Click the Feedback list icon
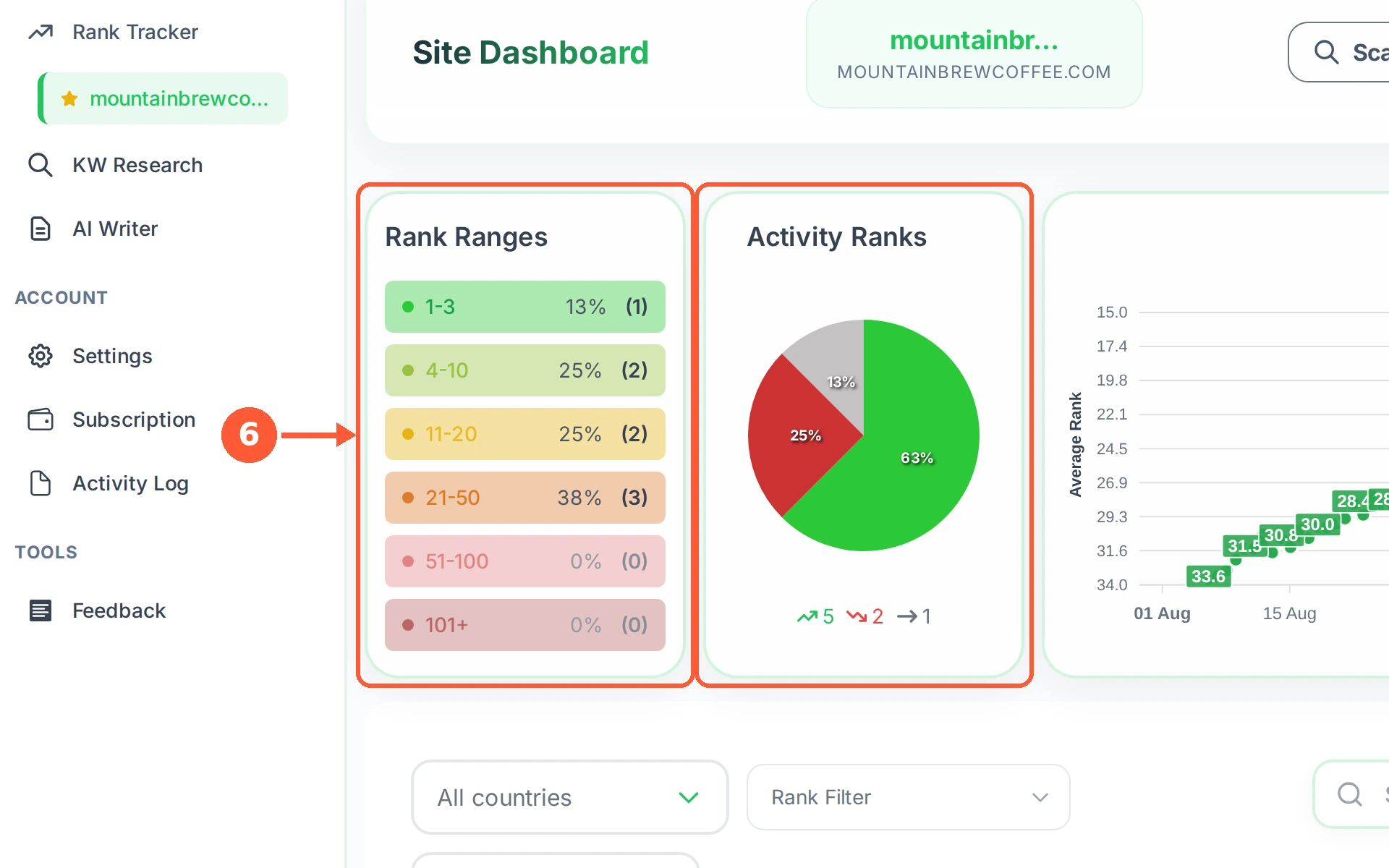 41,610
